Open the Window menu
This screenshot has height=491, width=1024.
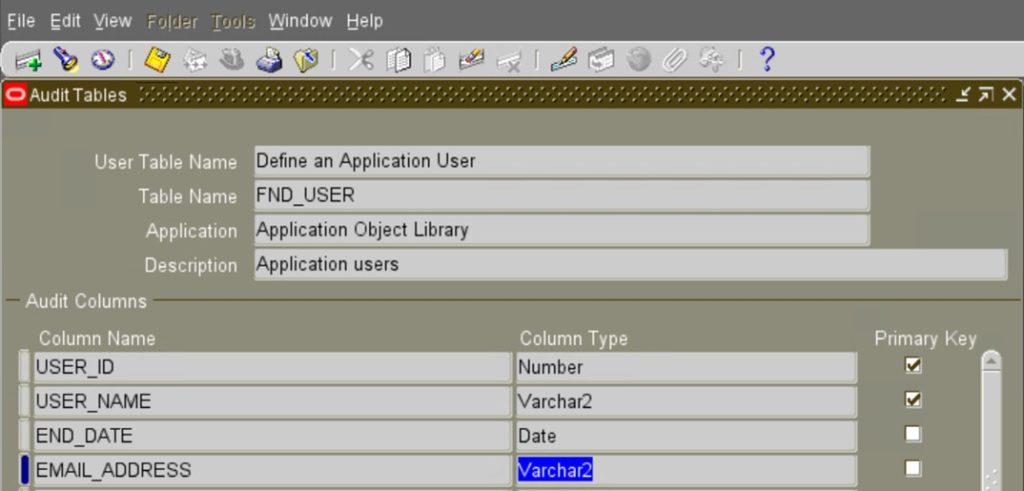click(x=300, y=20)
